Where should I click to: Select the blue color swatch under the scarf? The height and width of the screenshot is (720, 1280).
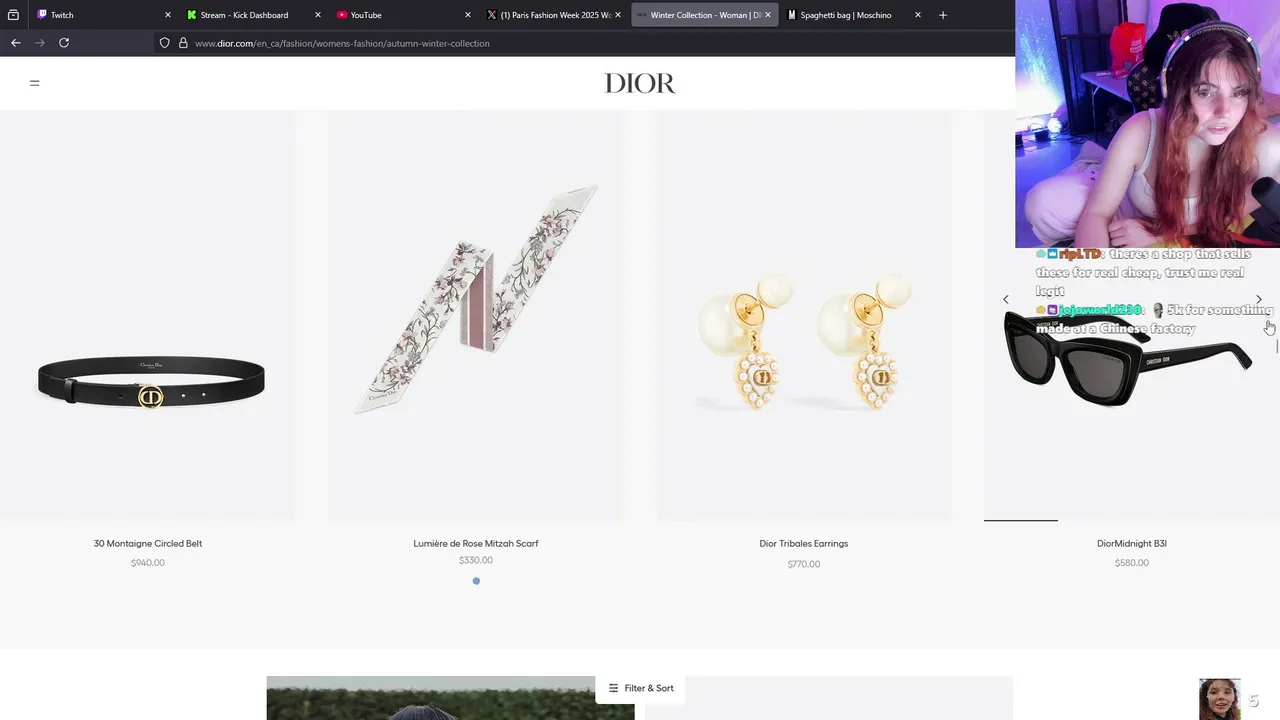click(x=476, y=581)
